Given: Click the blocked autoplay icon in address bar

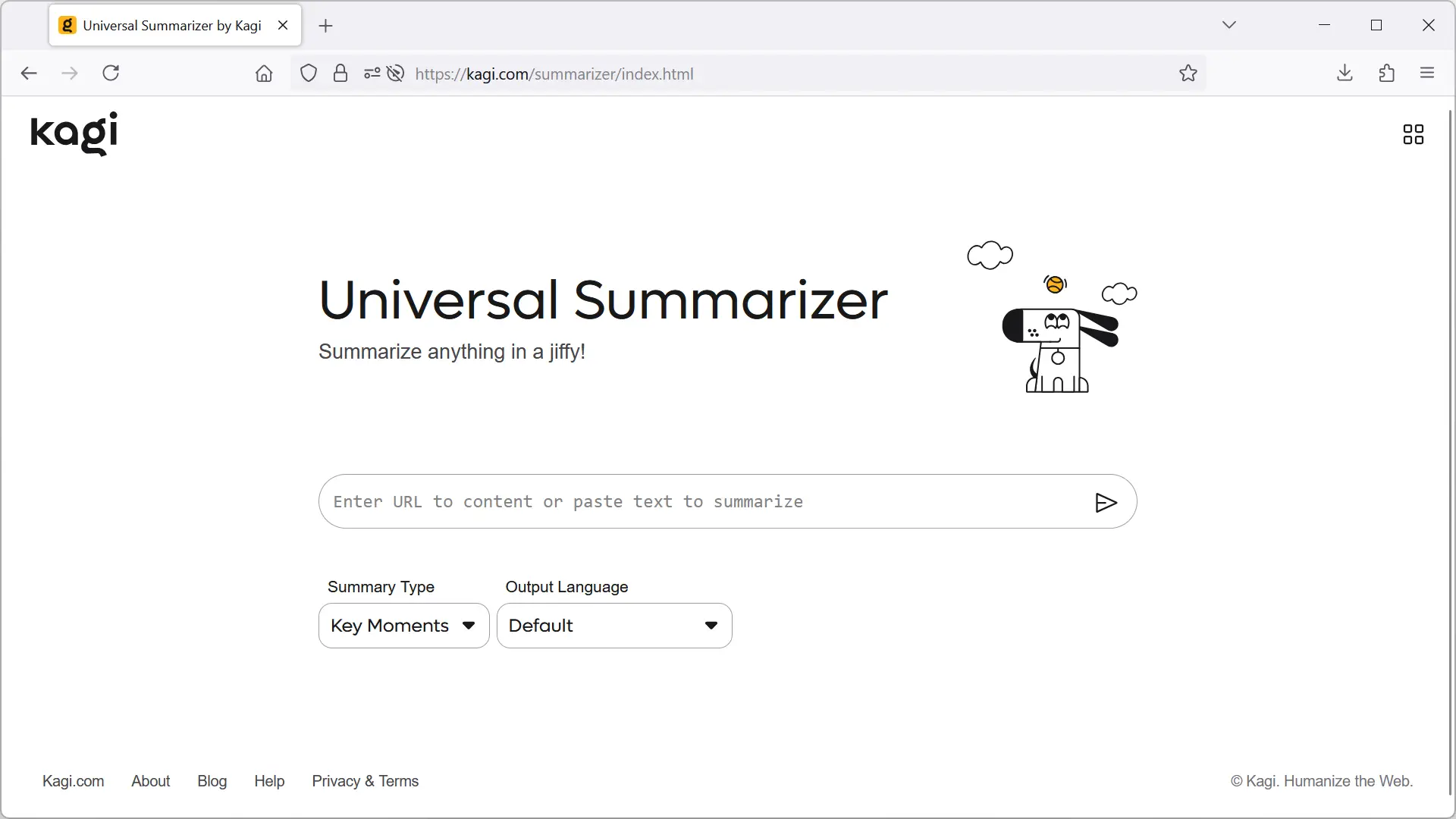Looking at the screenshot, I should pos(395,73).
